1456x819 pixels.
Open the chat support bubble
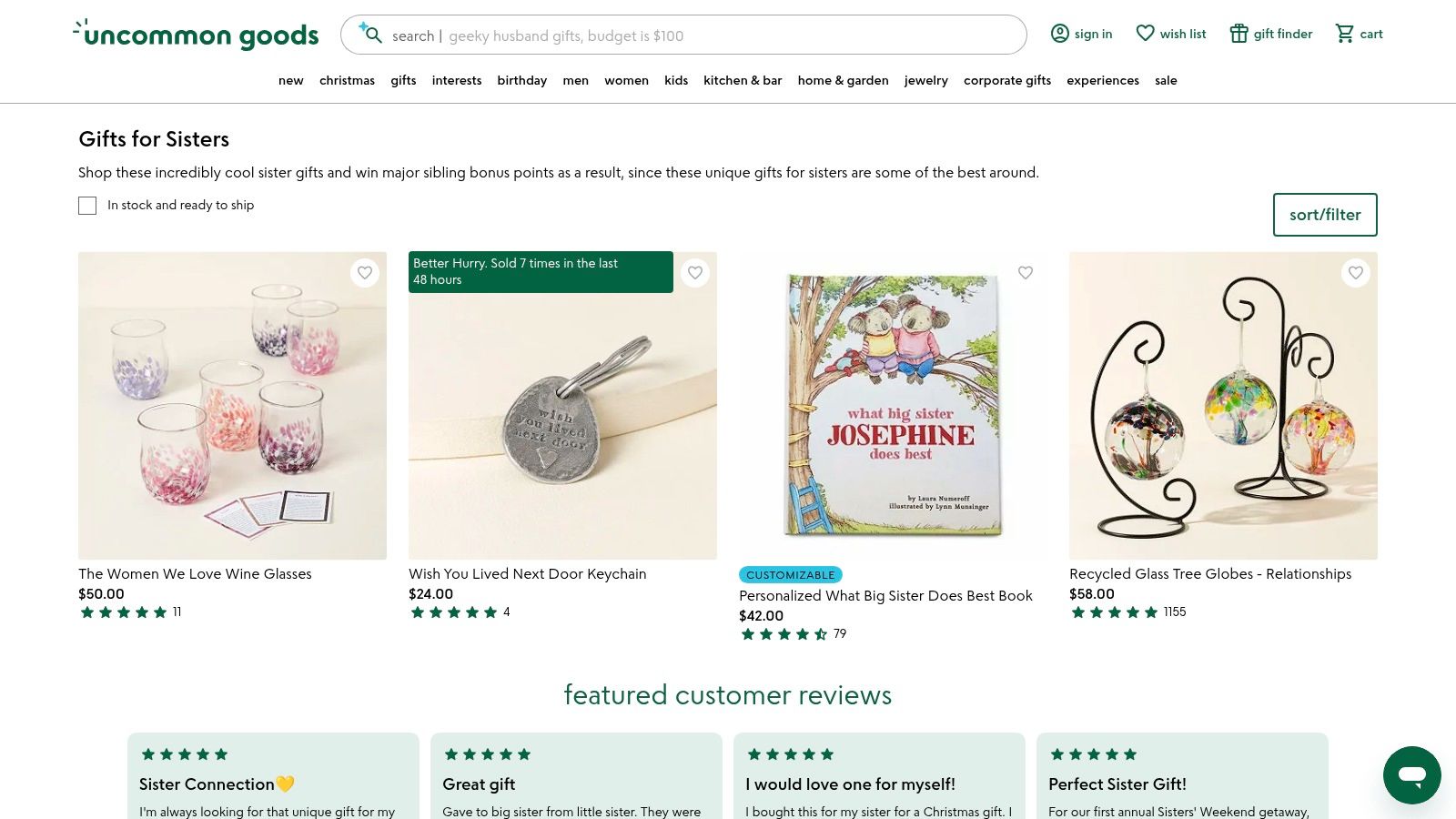click(x=1411, y=775)
